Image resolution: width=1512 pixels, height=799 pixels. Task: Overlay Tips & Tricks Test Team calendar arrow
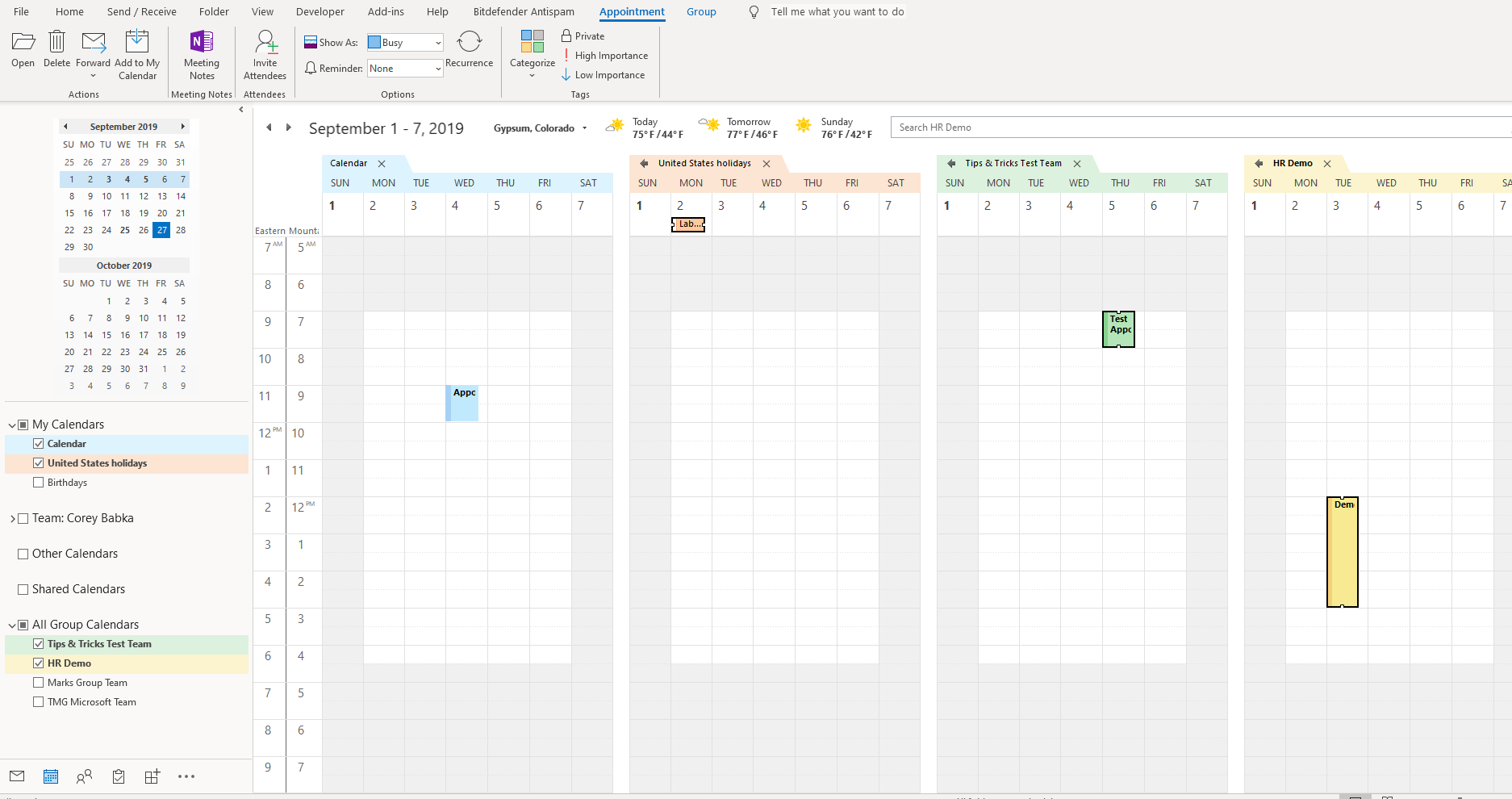[x=951, y=163]
